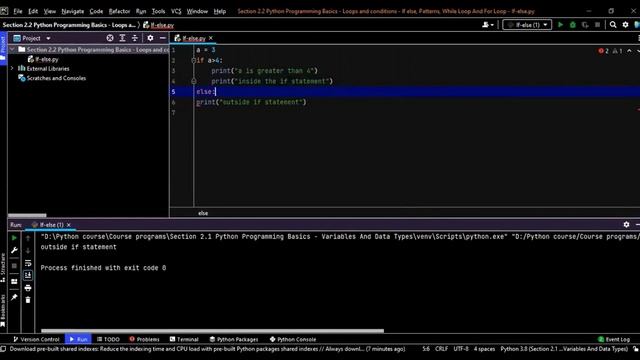Click the Stop button in the top toolbar
Viewport: 640px width, 360px height.
tap(598, 25)
